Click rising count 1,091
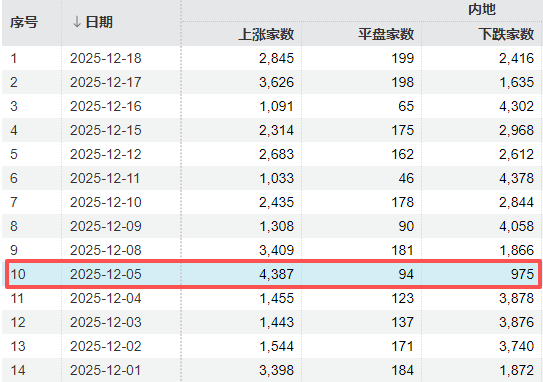Screen dimensions: 543x382 click(x=276, y=106)
